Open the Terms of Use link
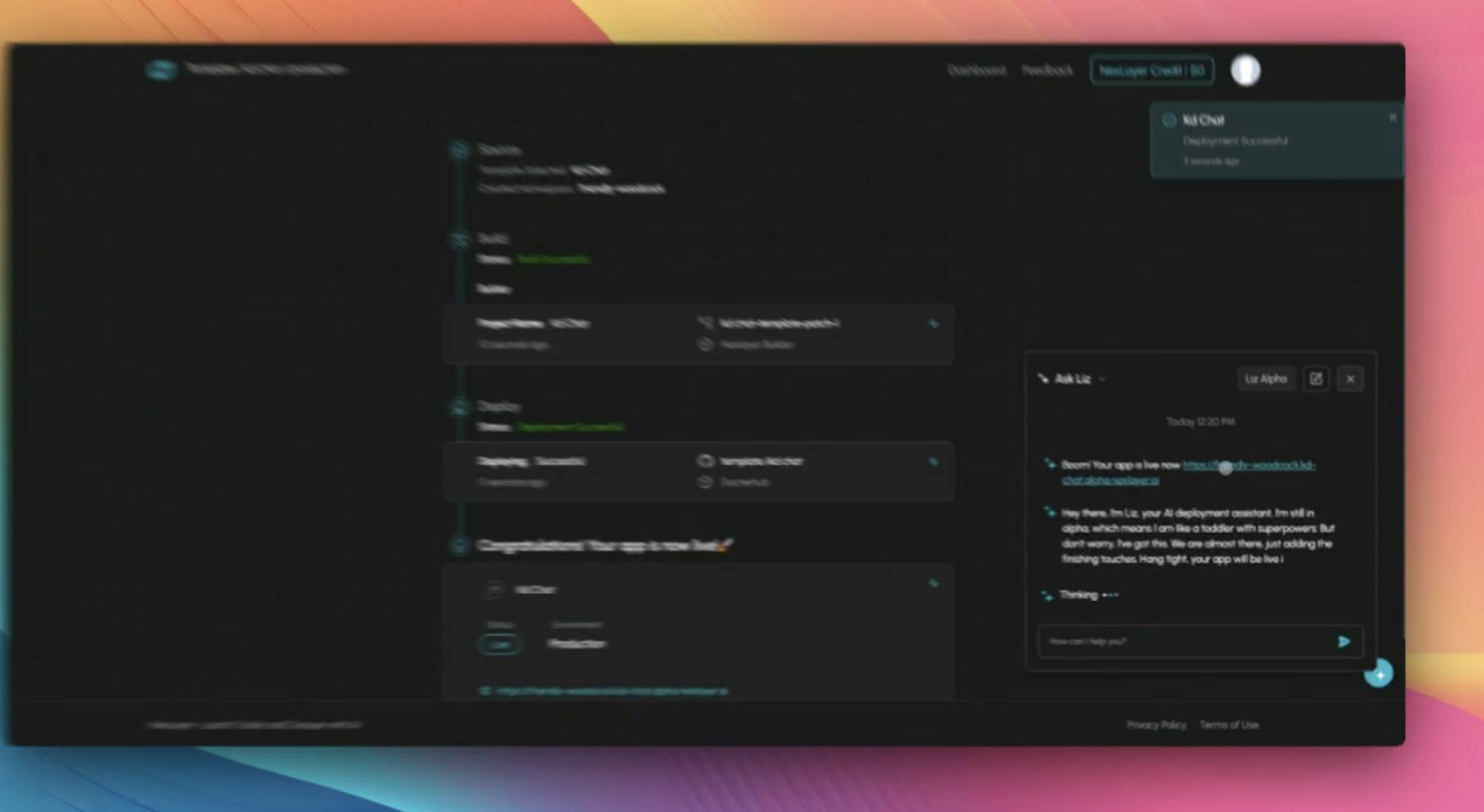The image size is (1484, 812). tap(1229, 725)
